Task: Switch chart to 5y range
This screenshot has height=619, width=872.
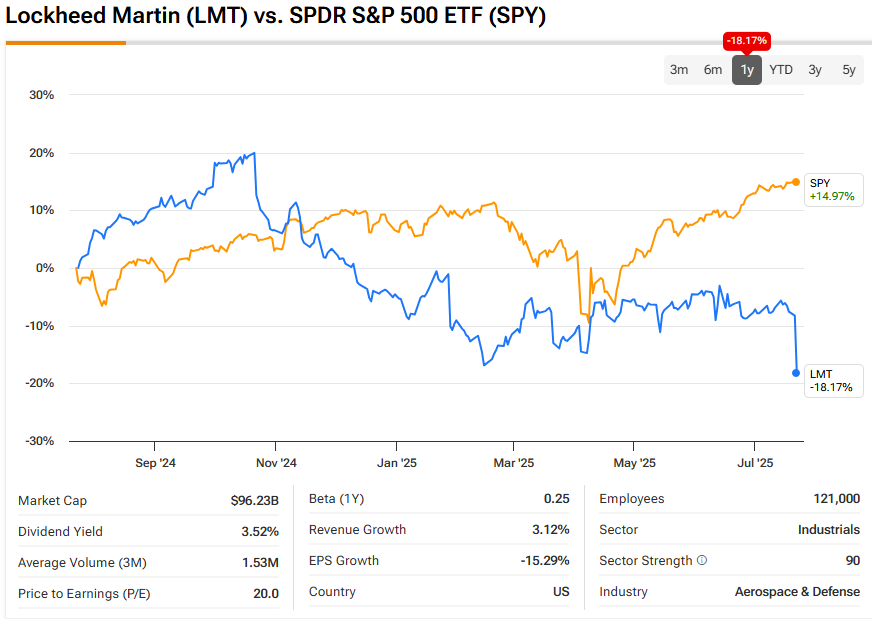Action: (x=849, y=70)
